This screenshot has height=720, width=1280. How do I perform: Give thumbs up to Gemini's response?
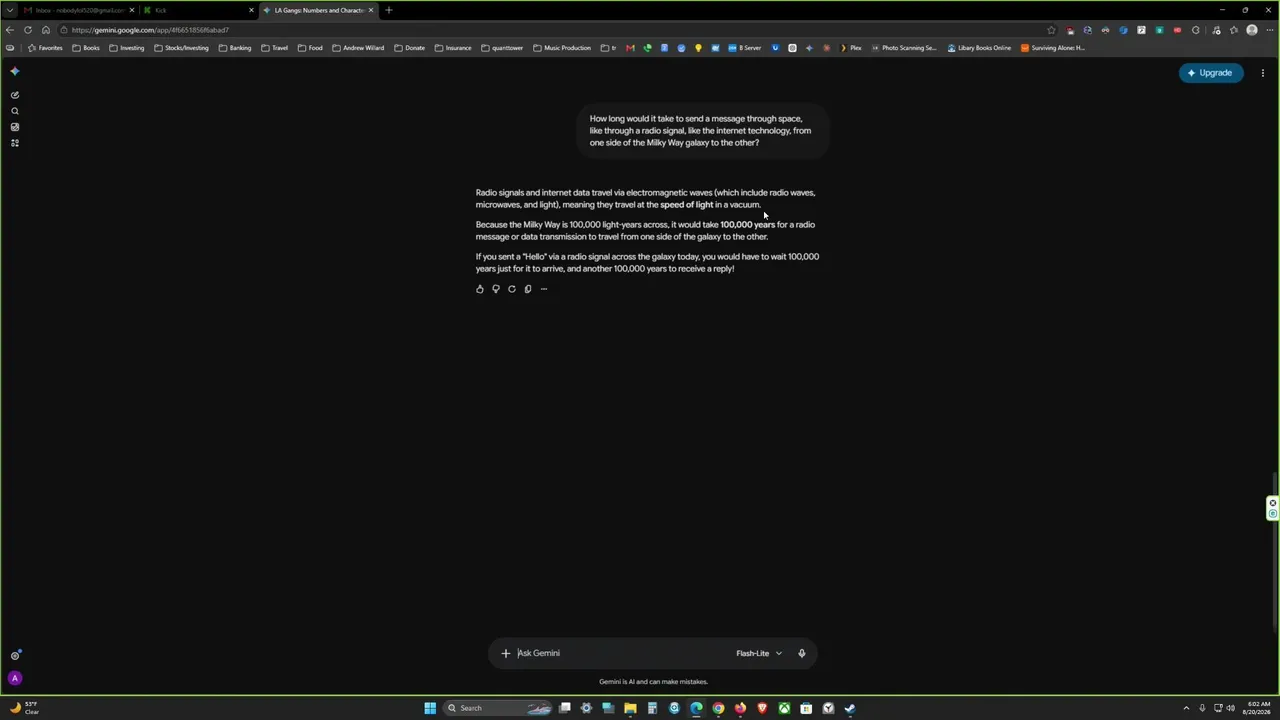tap(480, 289)
